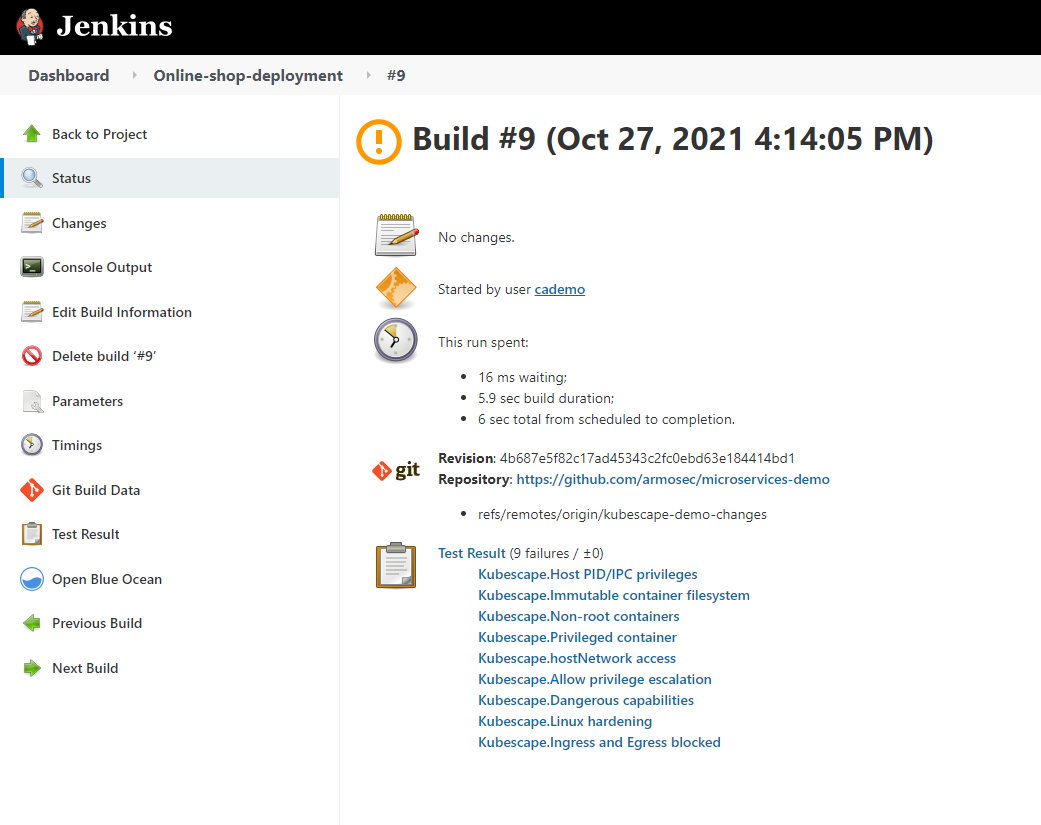
Task: Click the Console Output terminal icon
Action: point(32,267)
